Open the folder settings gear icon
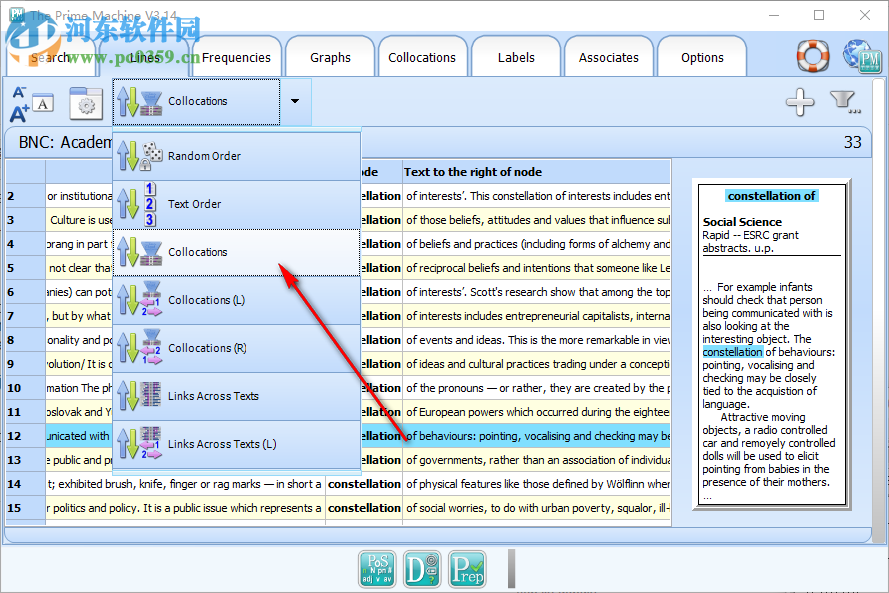The image size is (889, 593). 86,103
